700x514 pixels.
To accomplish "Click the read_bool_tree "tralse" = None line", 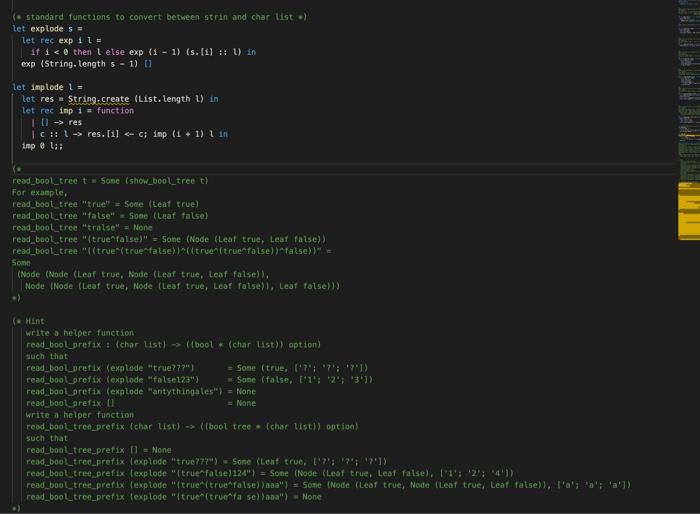I will pos(82,227).
